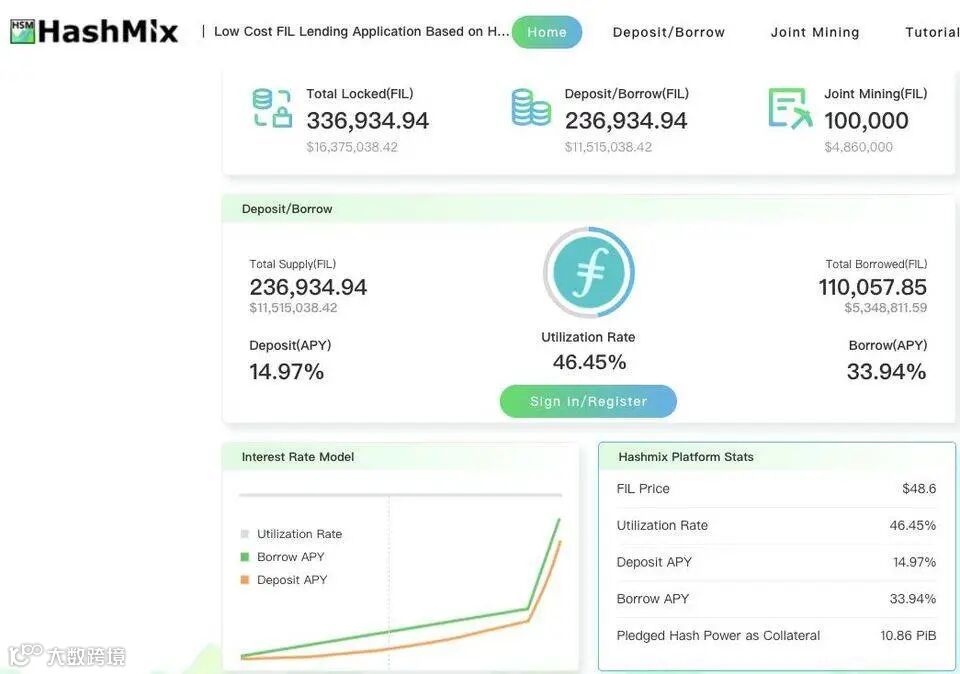Viewport: 960px width, 674px height.
Task: Click the Borrow APY legend label
Action: tap(291, 556)
